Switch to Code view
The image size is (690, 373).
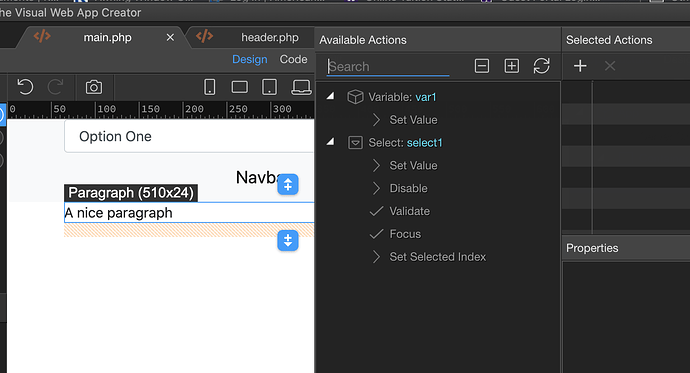[x=294, y=59]
